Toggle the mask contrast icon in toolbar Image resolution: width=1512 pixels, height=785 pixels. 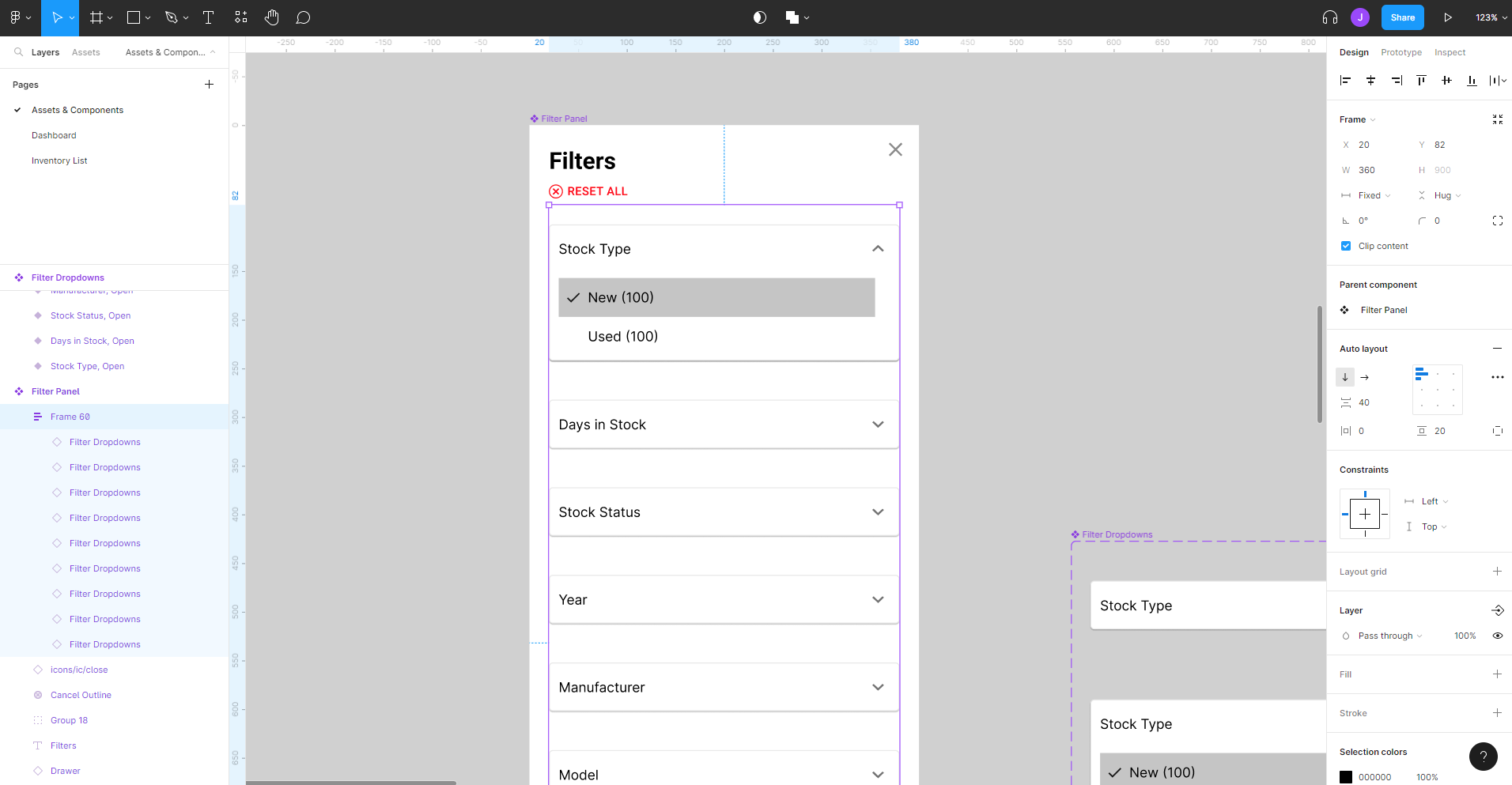pyautogui.click(x=760, y=17)
